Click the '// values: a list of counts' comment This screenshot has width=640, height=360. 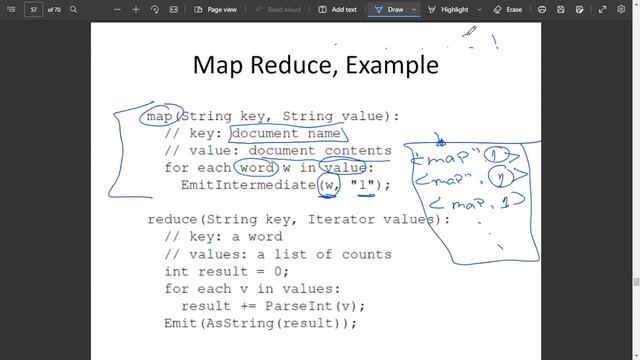[278, 254]
